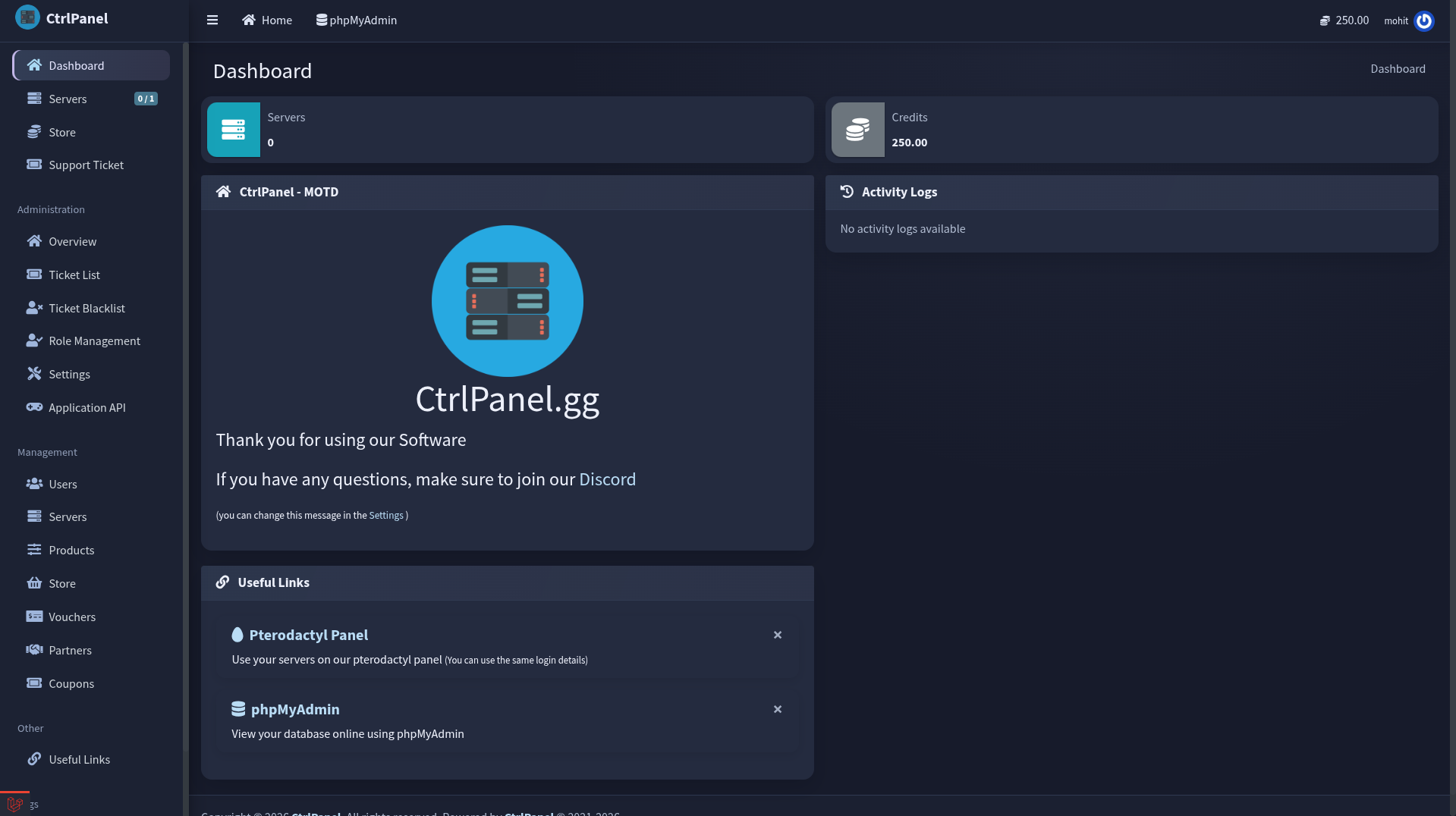Screen dimensions: 1456x816
Task: Follow the Discord link in MOTD
Action: pos(607,479)
